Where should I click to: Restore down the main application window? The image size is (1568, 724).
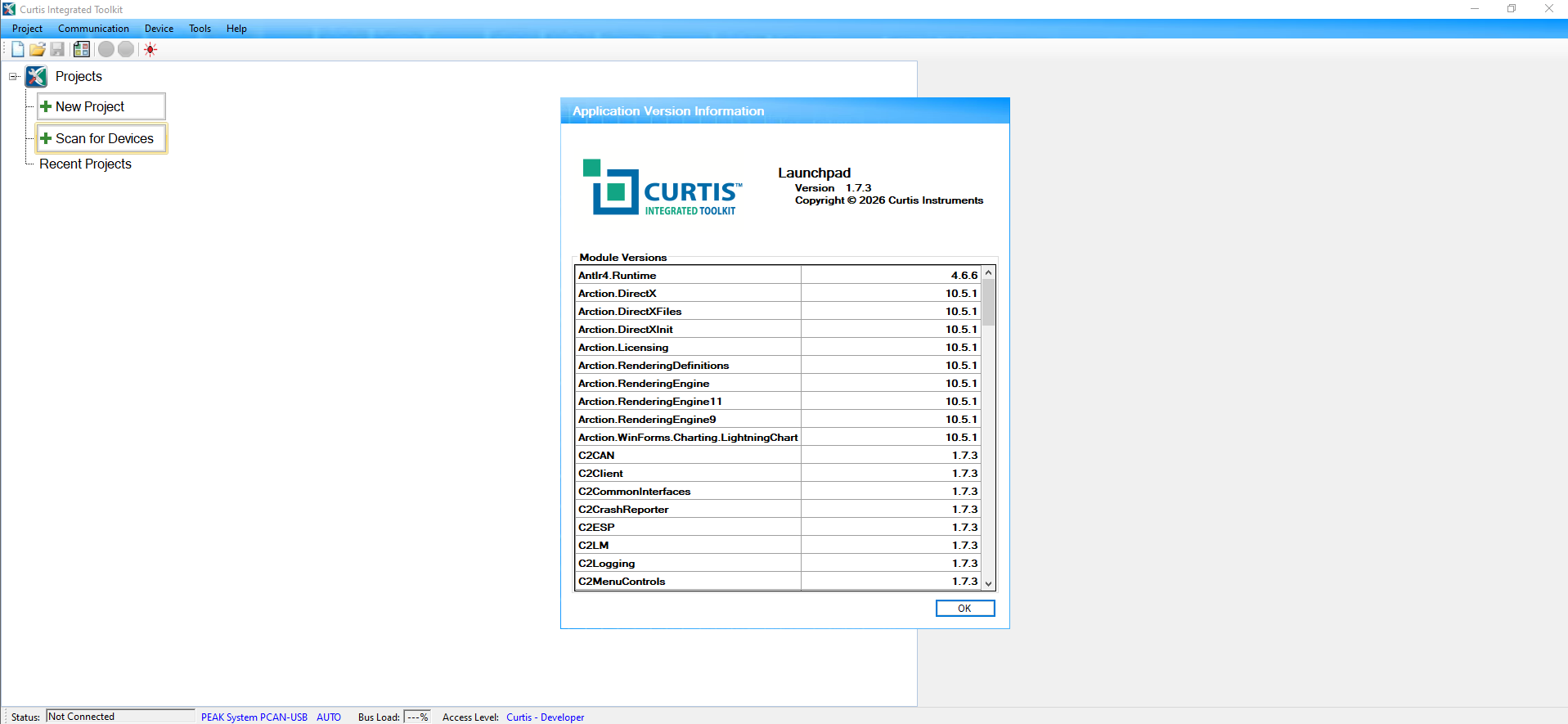pyautogui.click(x=1512, y=9)
